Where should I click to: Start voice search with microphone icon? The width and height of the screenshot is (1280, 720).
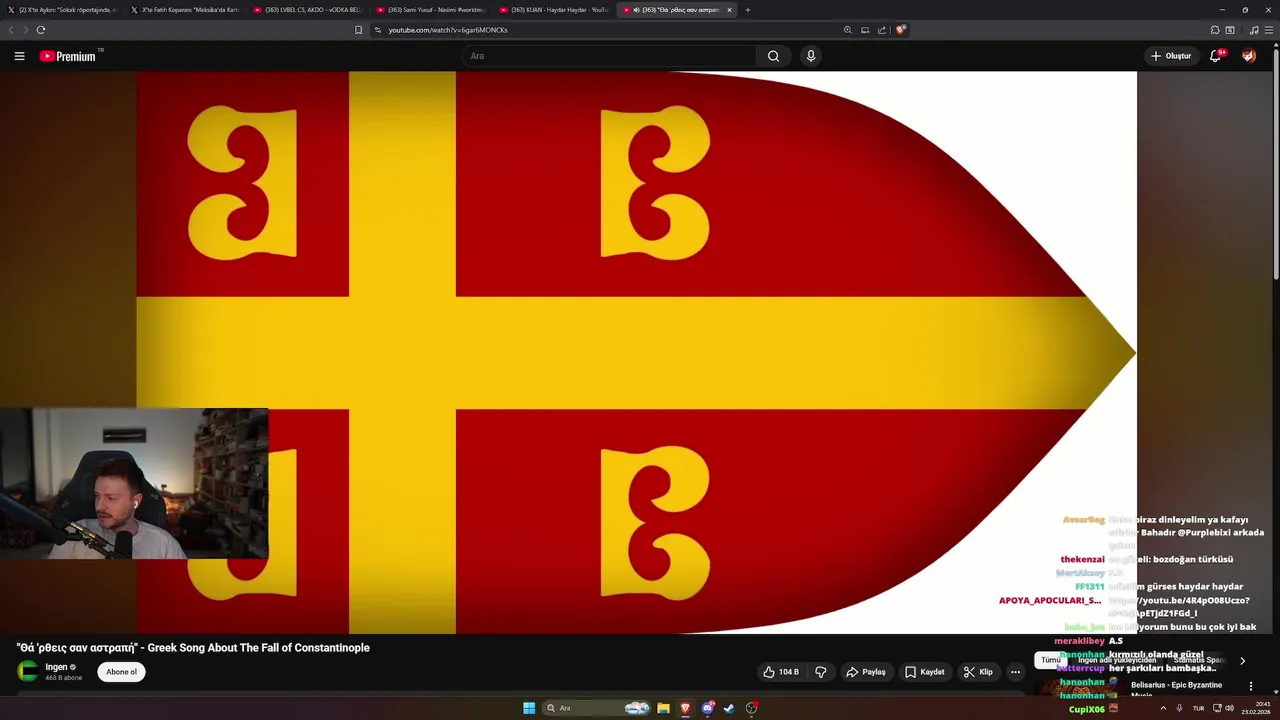coord(811,56)
